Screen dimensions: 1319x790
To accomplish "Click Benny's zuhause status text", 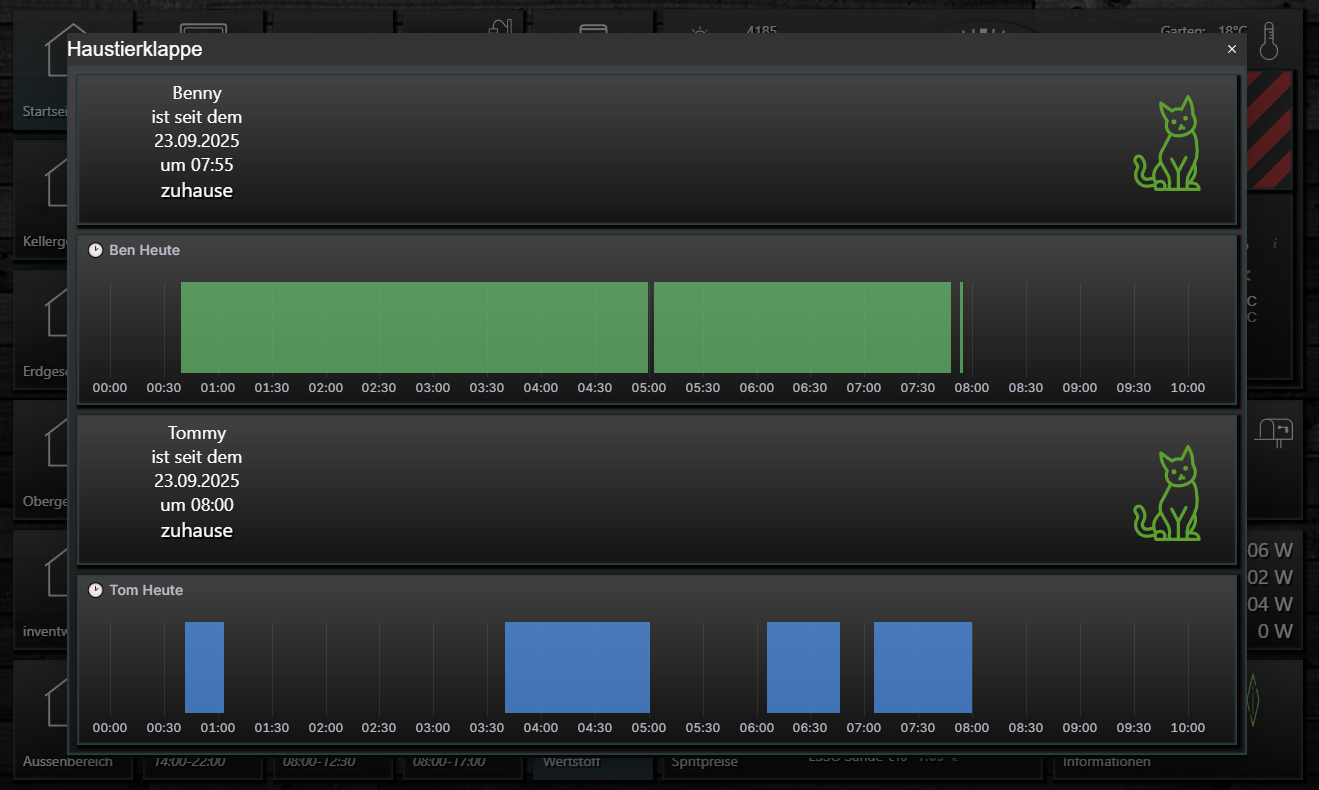I will pyautogui.click(x=197, y=190).
